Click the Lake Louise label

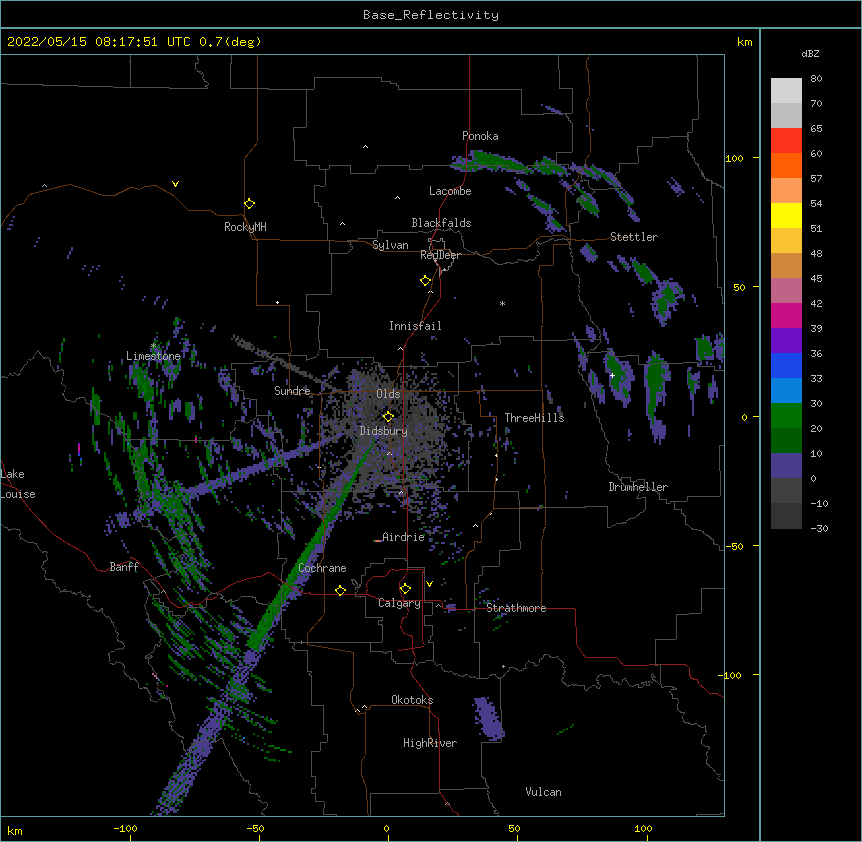18,484
